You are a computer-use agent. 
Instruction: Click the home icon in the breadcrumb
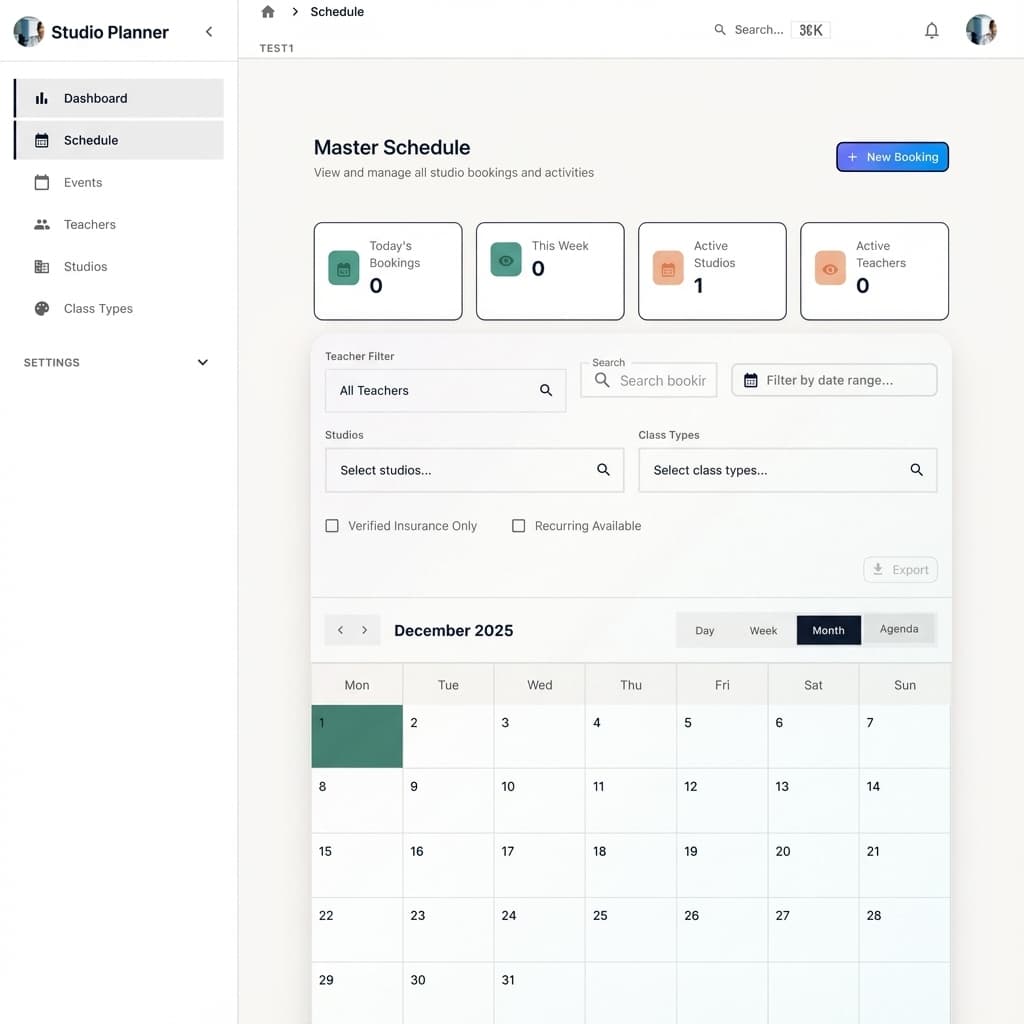266,11
